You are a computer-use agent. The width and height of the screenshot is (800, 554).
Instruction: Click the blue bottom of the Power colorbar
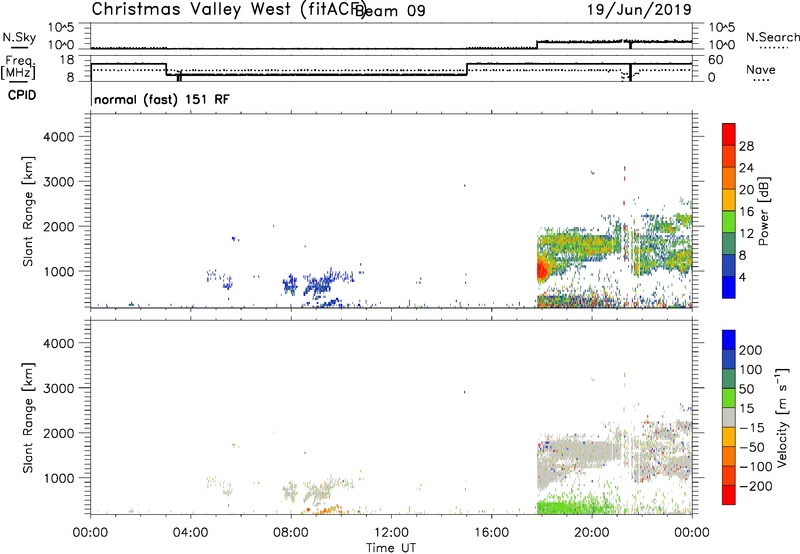coord(729,287)
